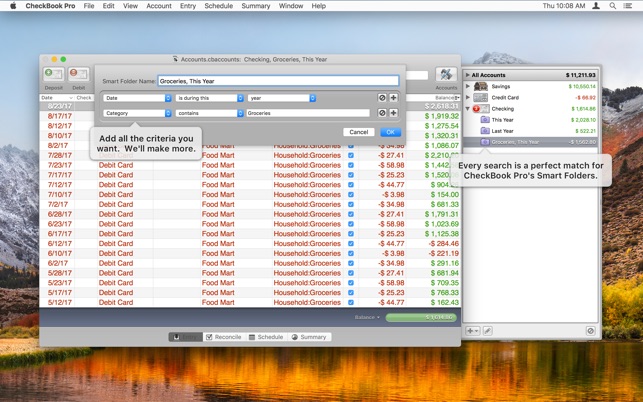Screen dimensions: 643x402
Task: Click the sidebar delete circle-slash button
Action: [591, 331]
